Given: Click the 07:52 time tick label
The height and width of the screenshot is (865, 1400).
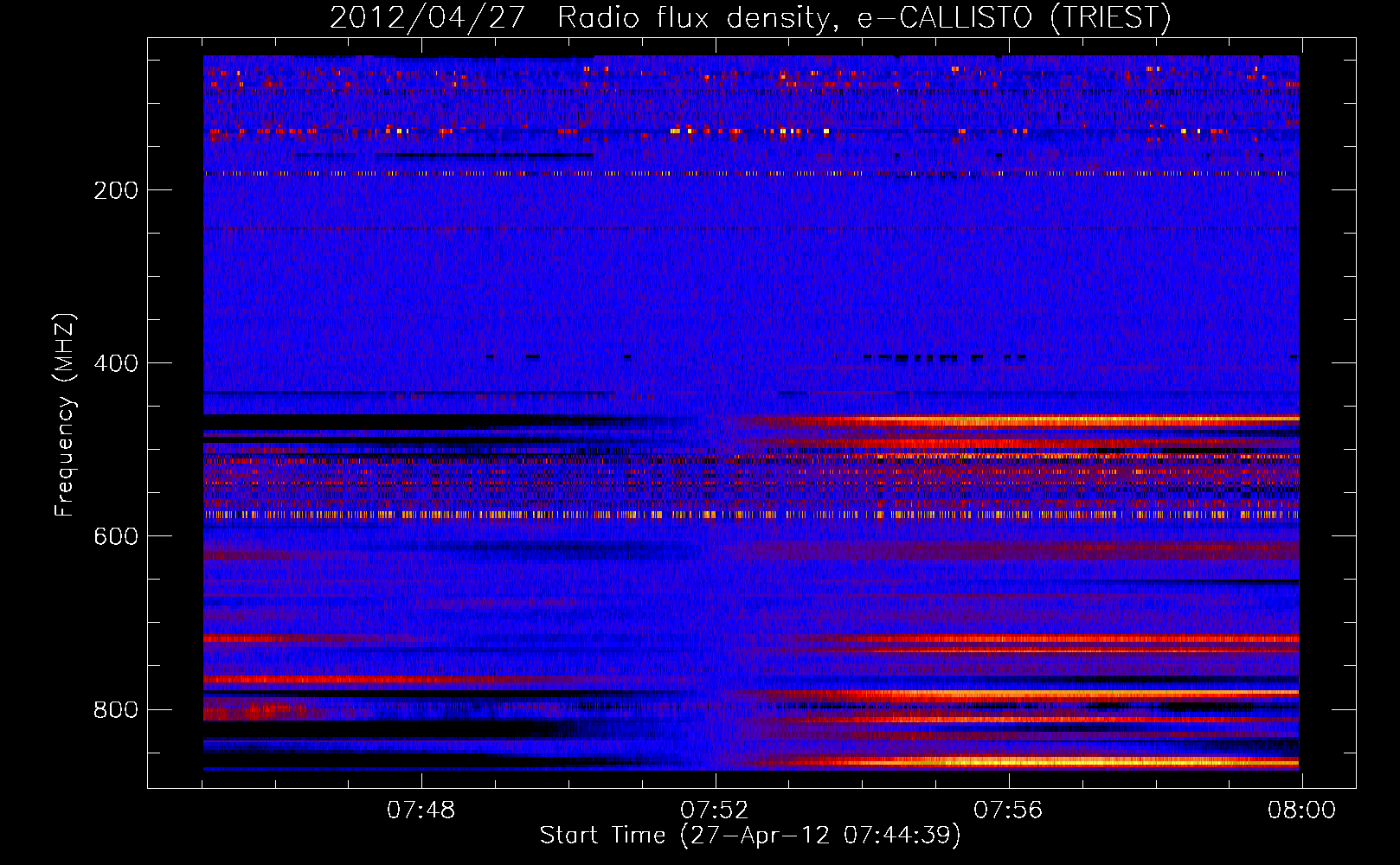Looking at the screenshot, I should pos(714,811).
